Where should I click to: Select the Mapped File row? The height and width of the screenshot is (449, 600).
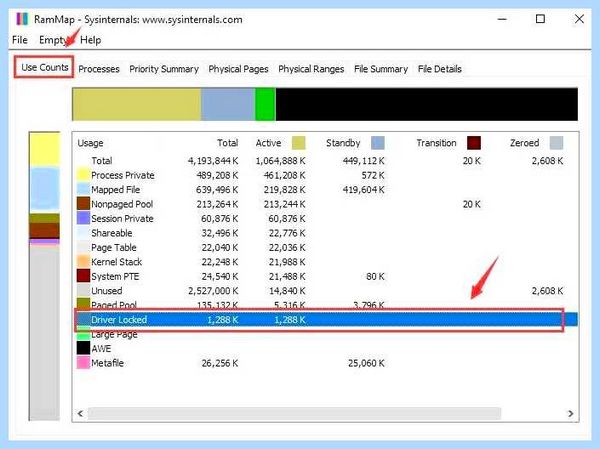pos(325,189)
